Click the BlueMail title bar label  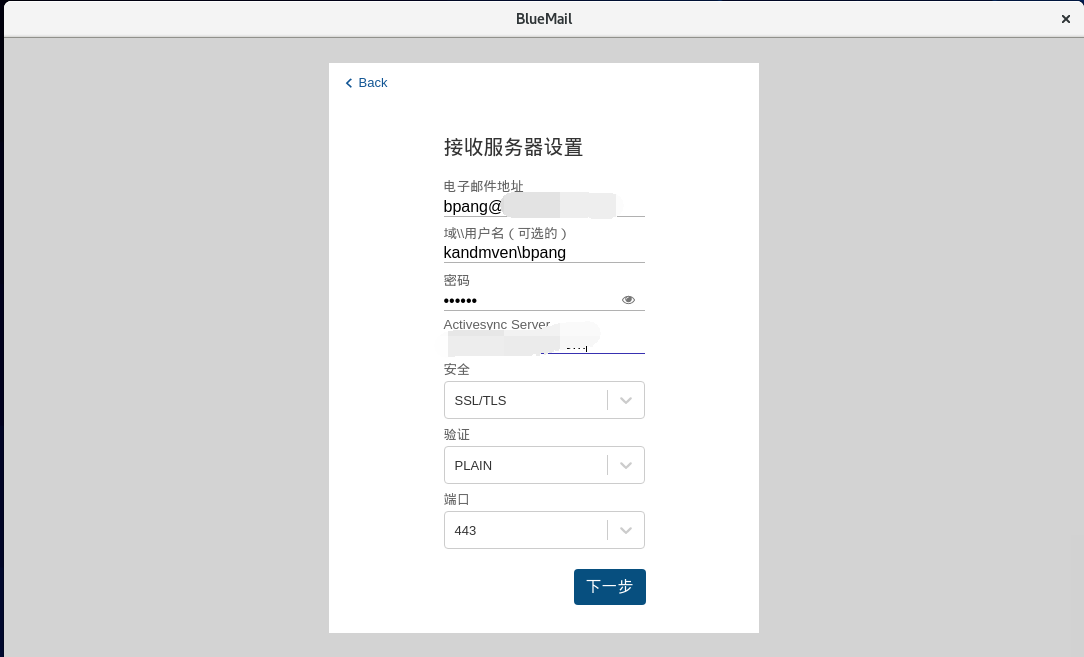543,18
